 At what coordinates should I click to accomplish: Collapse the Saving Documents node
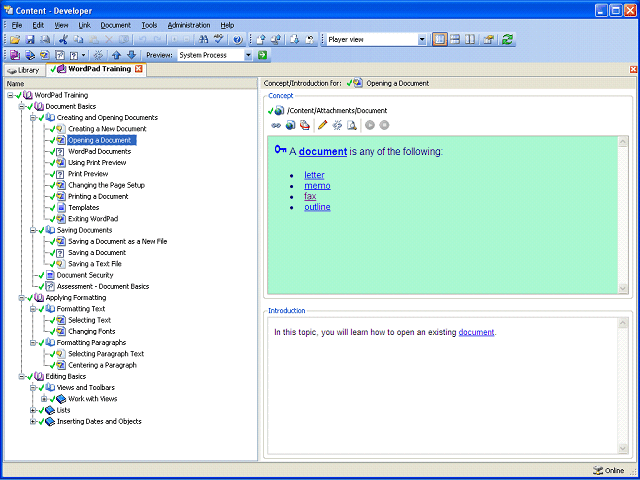[33, 230]
